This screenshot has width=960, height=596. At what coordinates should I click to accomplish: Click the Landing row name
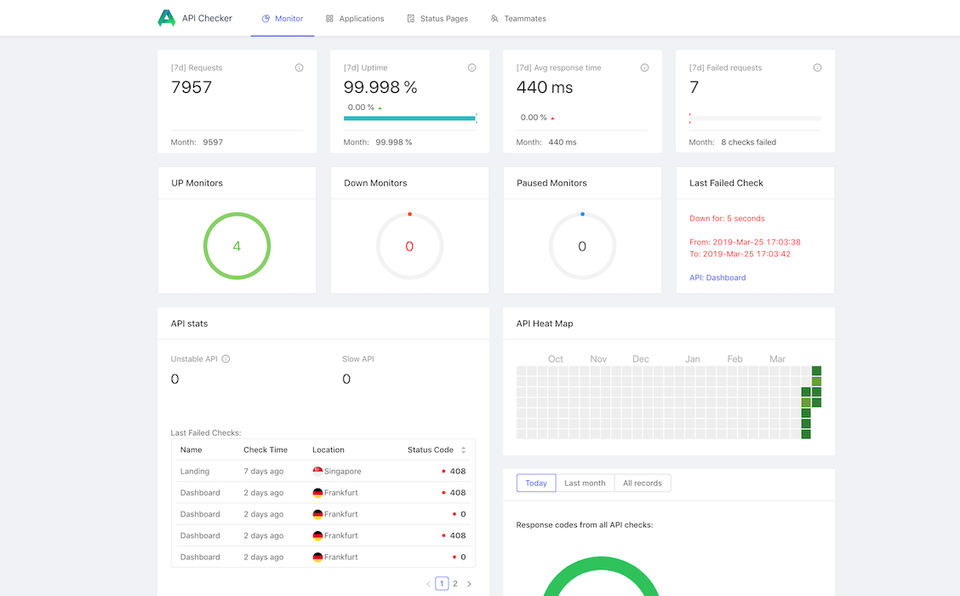[x=195, y=471]
